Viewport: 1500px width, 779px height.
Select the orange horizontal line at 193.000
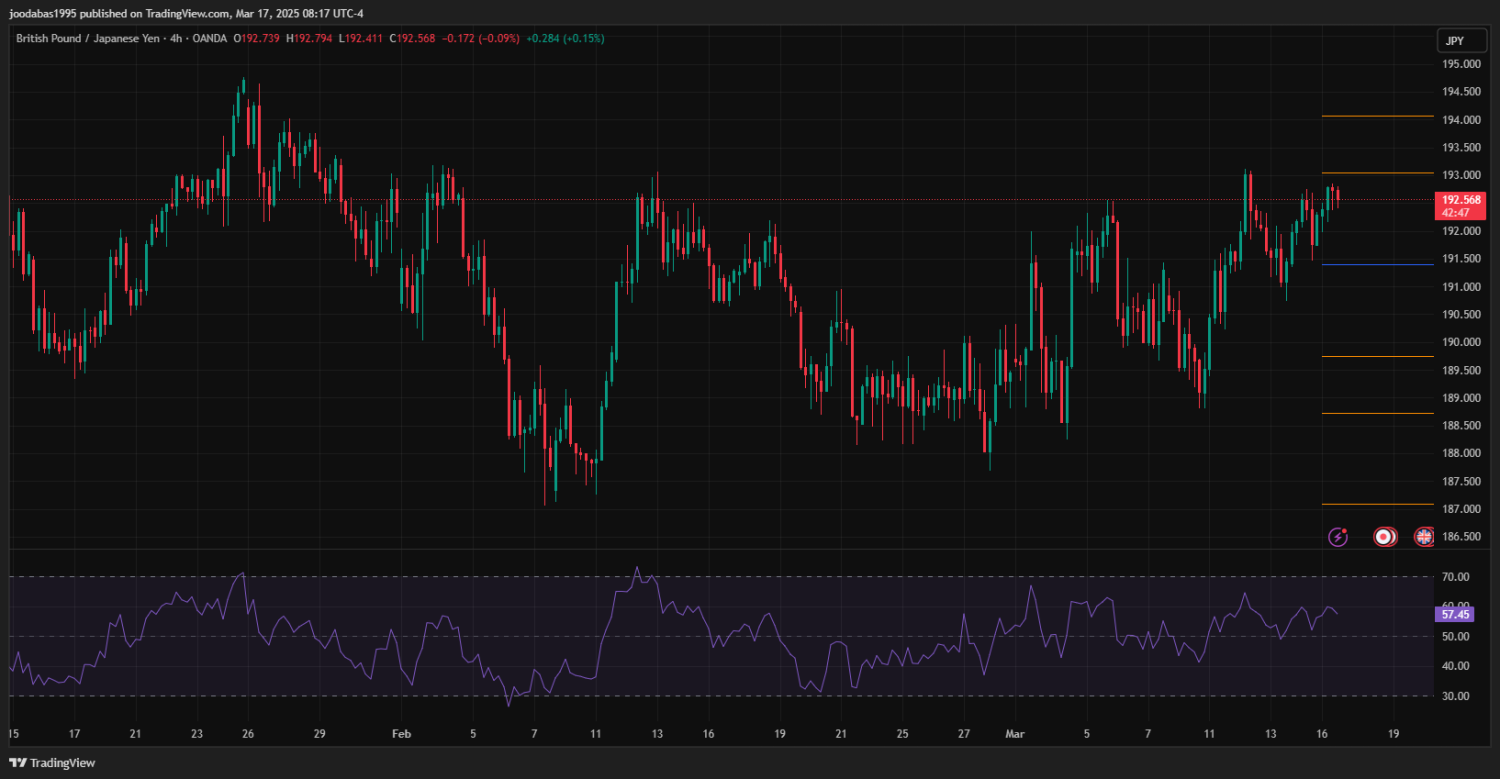pos(1377,174)
